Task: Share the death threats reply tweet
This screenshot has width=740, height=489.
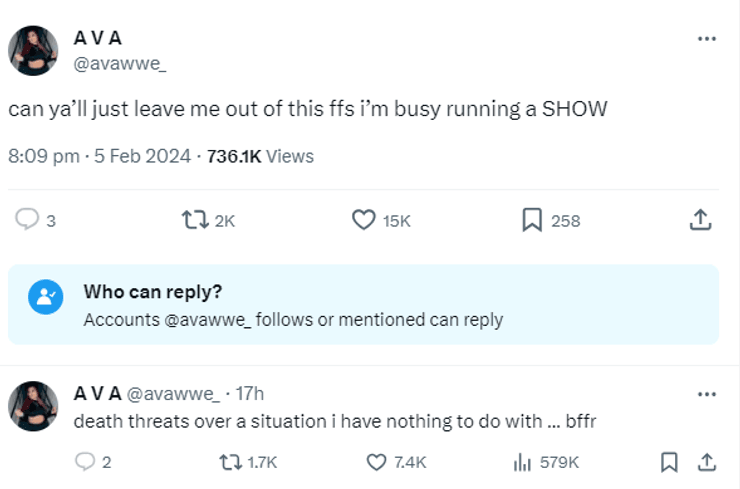Action: coord(706,461)
